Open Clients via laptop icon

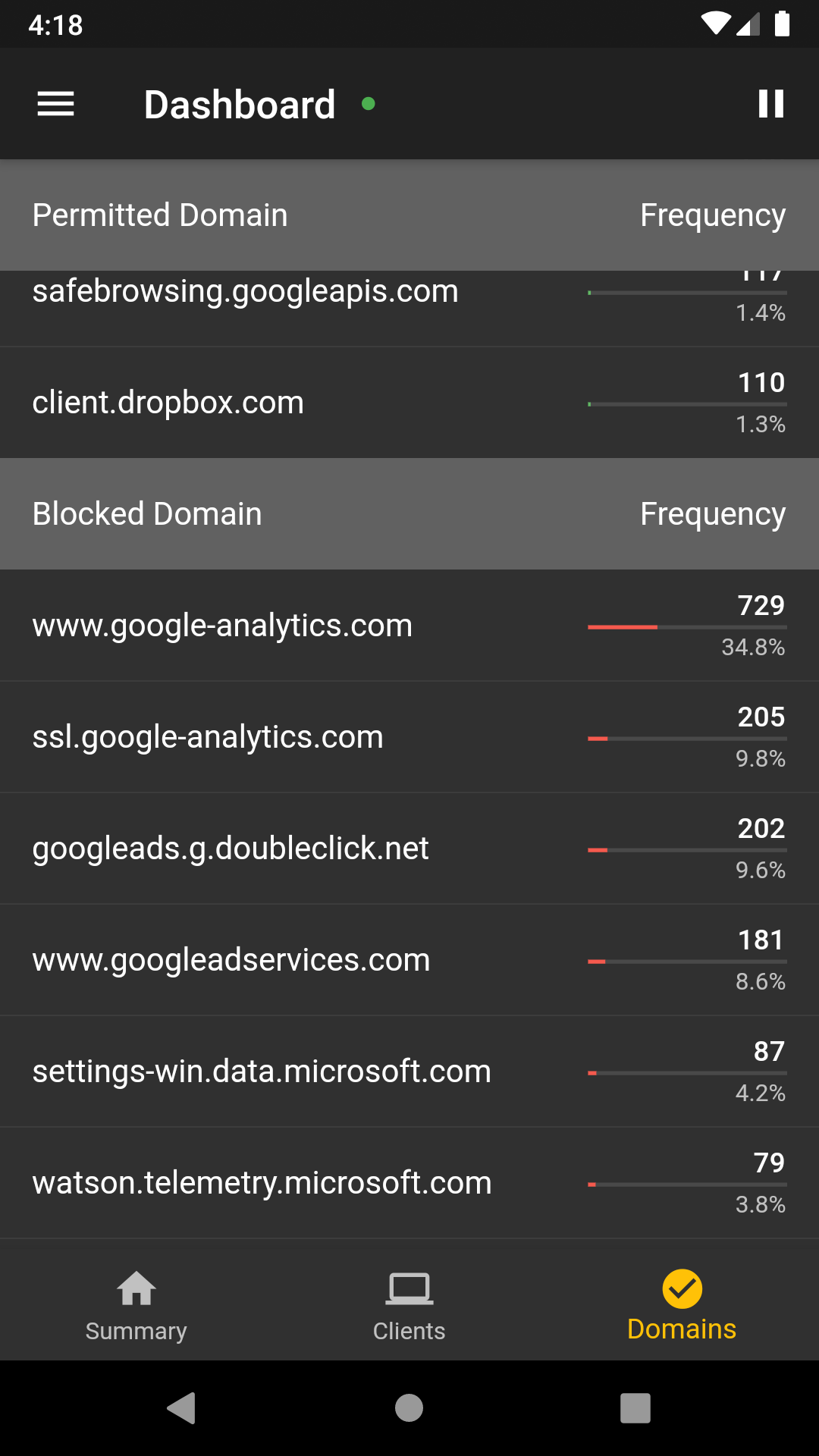[409, 1288]
